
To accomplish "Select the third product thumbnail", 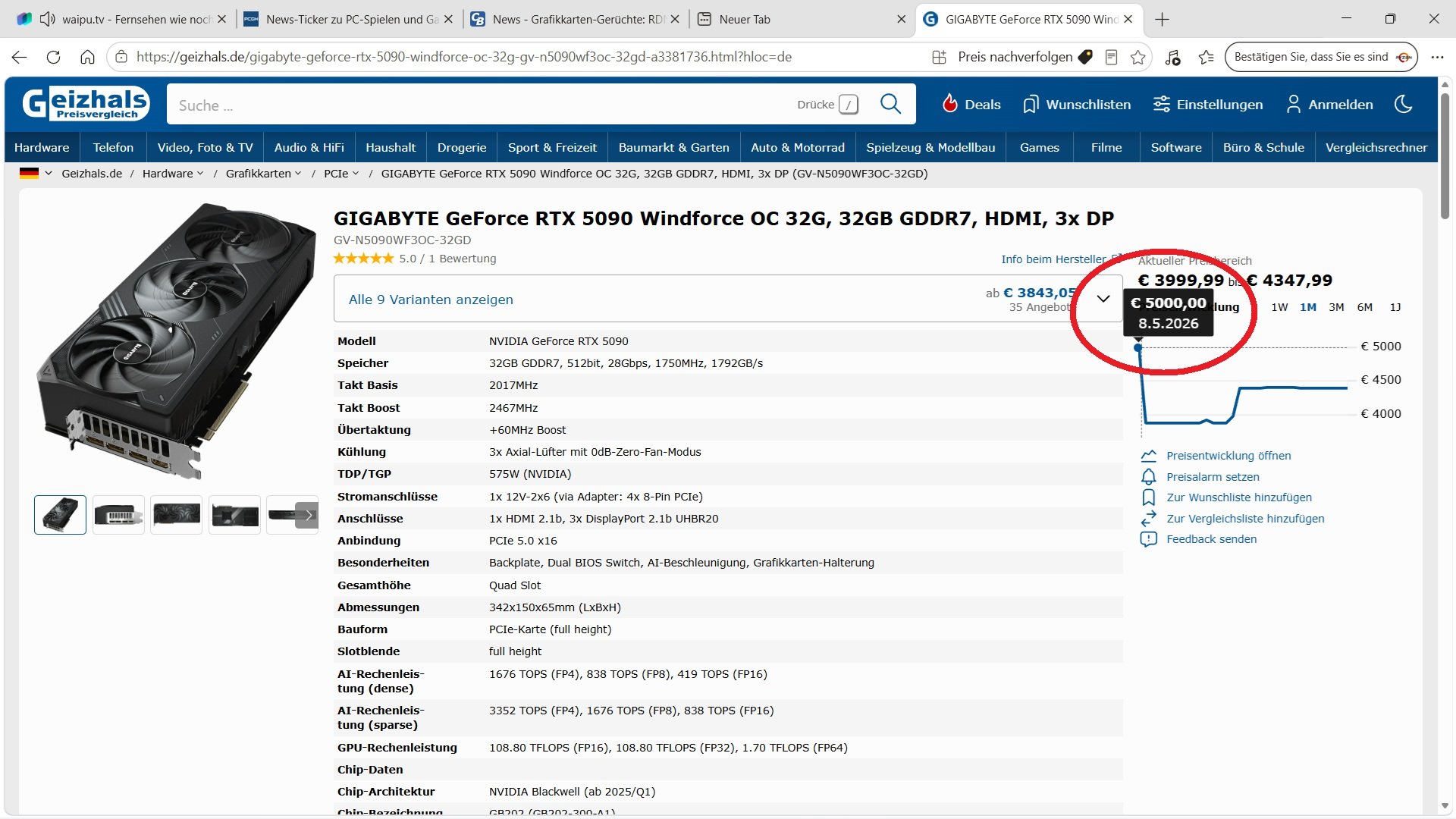I will coord(177,515).
